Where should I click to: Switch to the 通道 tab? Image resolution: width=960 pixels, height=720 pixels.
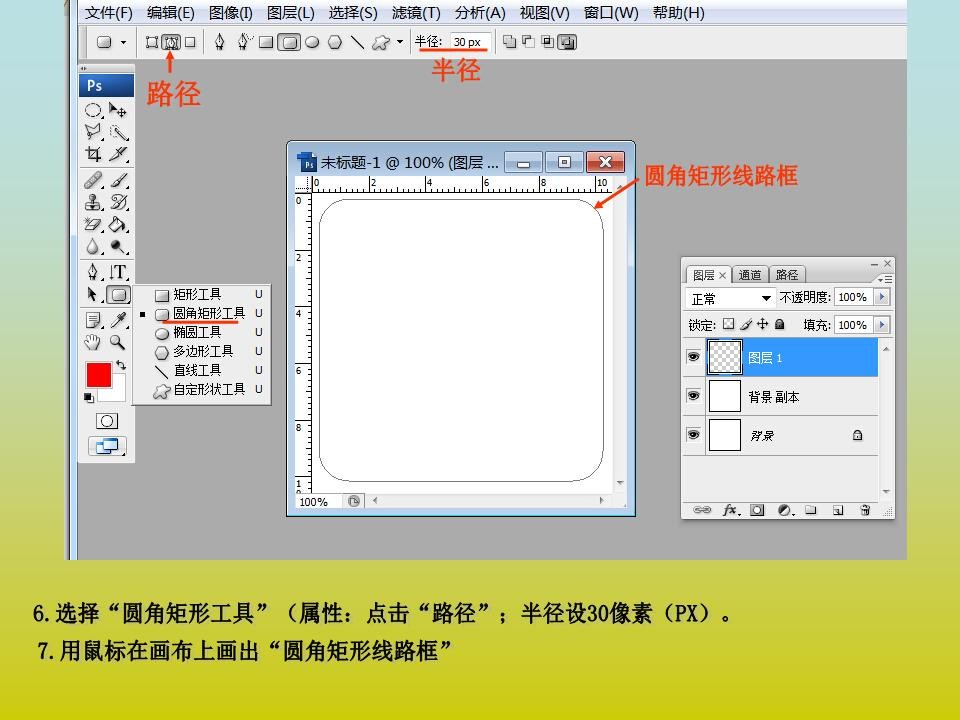750,275
